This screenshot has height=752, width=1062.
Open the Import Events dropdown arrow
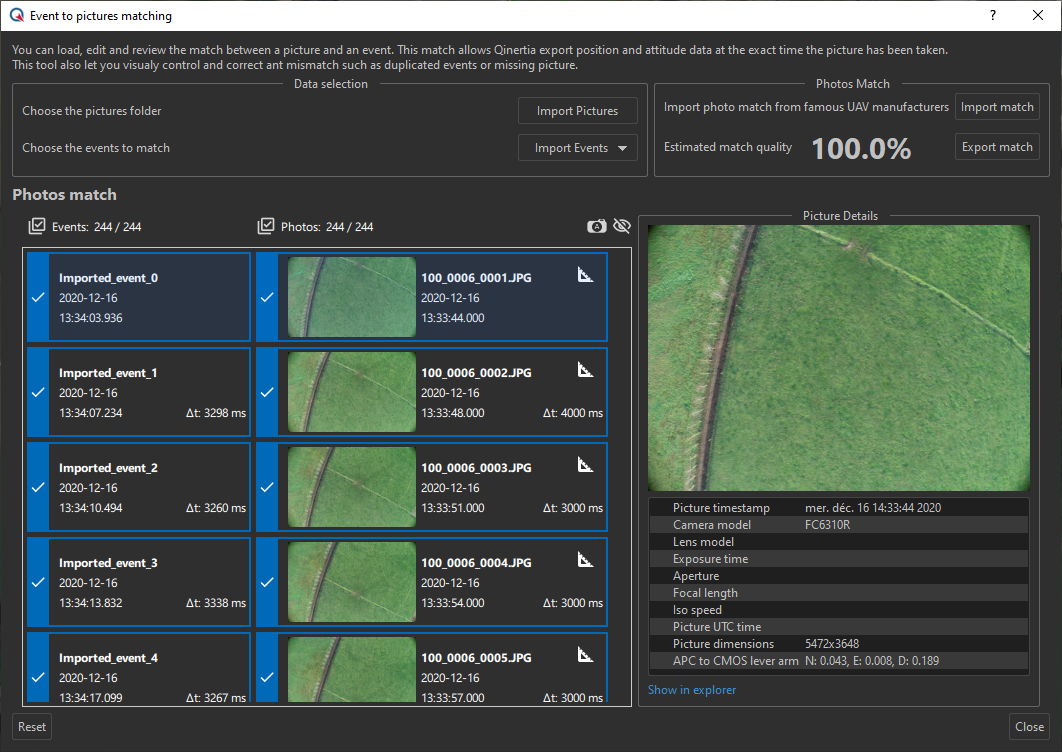pyautogui.click(x=624, y=148)
